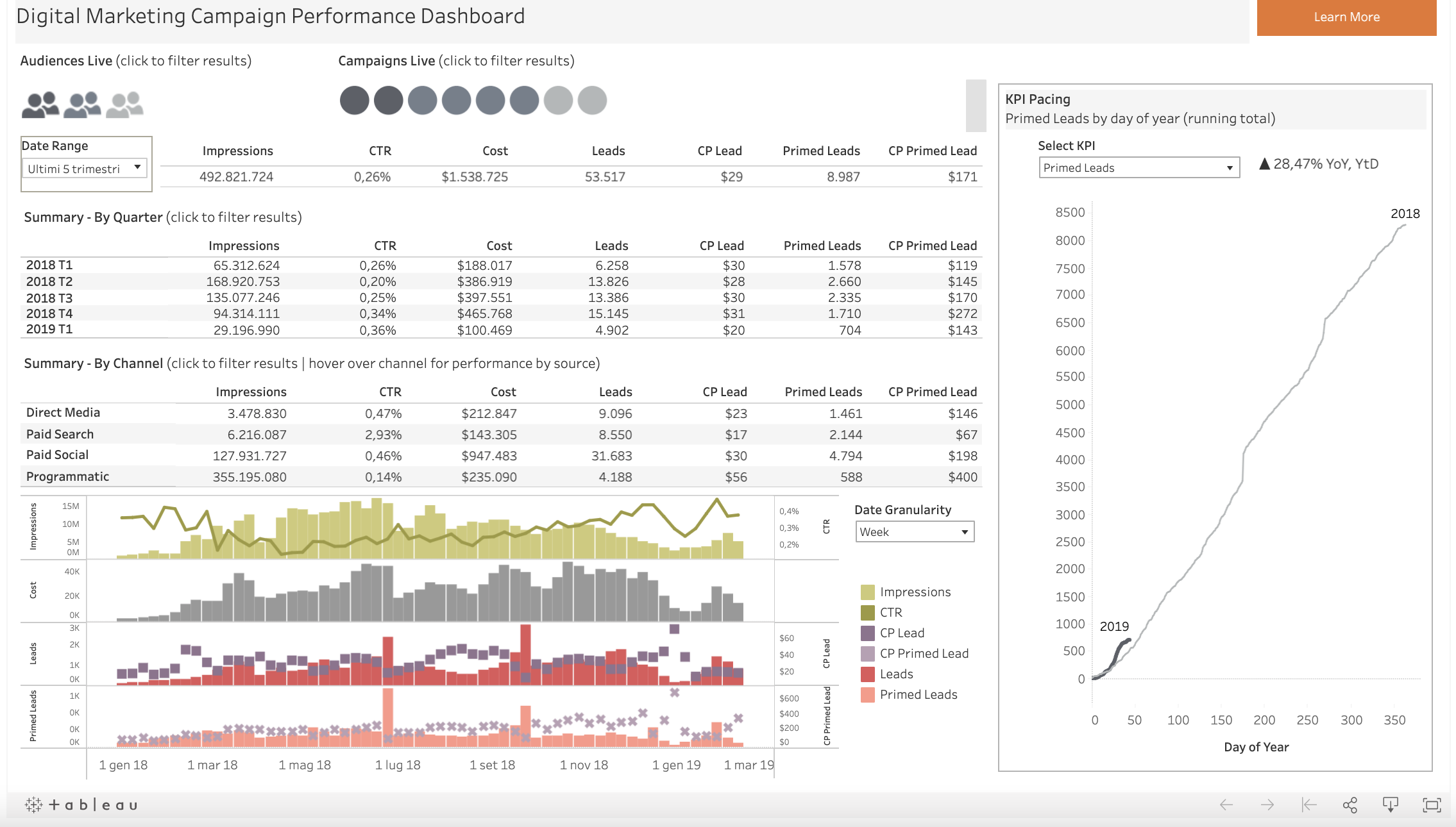Change Date Granularity from Week dropdown

(x=915, y=531)
